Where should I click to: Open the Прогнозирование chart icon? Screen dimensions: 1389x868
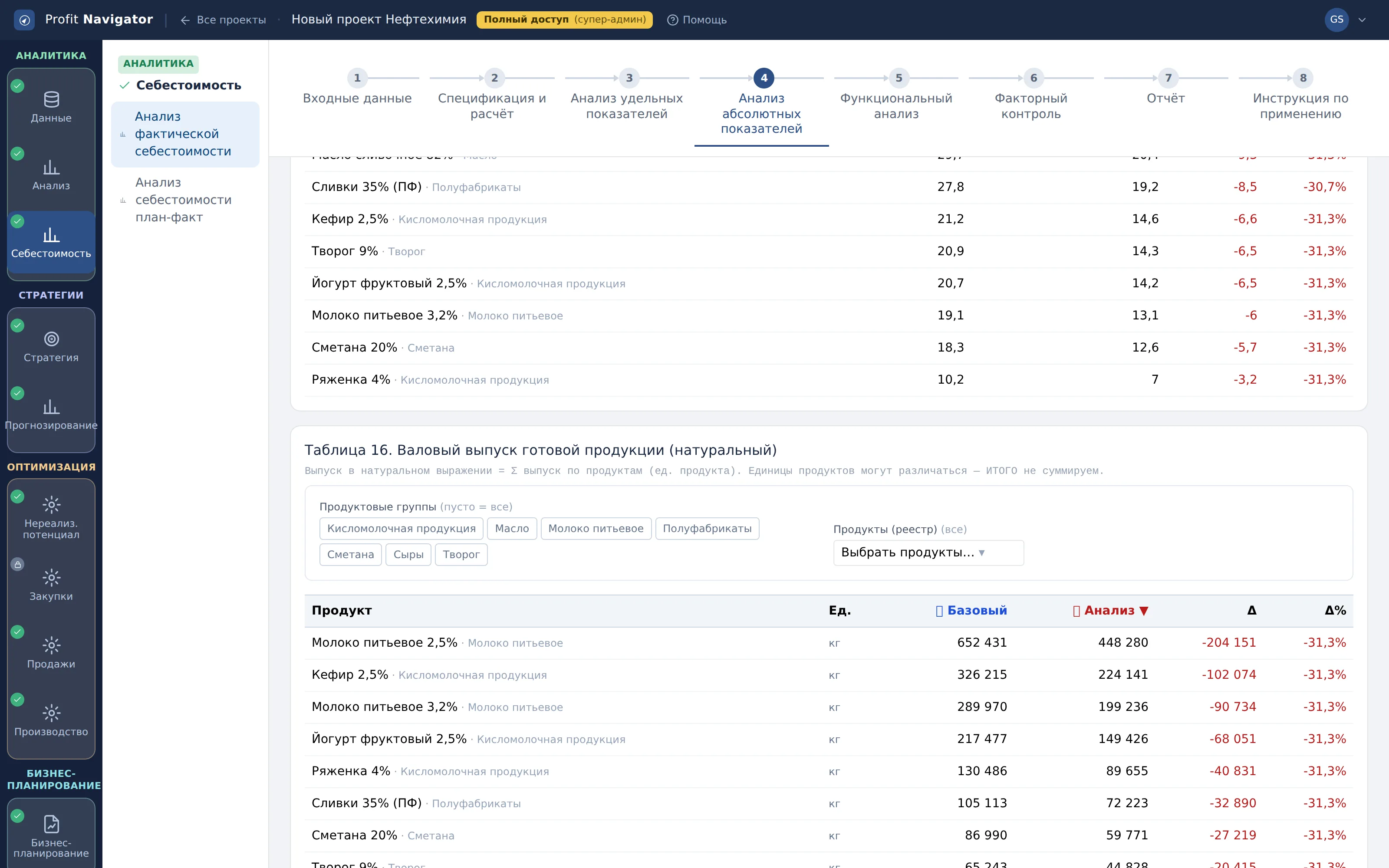pyautogui.click(x=51, y=407)
